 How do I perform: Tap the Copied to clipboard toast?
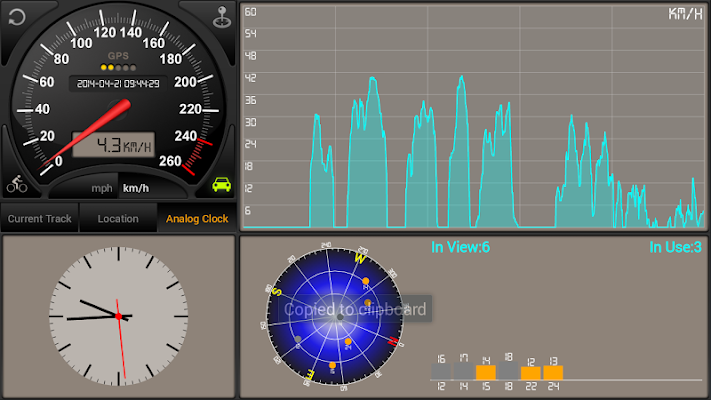(x=355, y=309)
